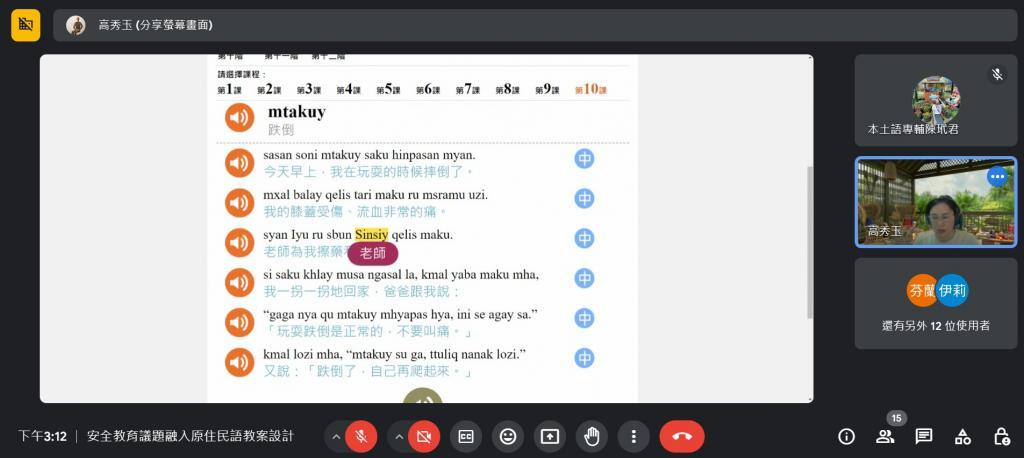Turn on closed captions
The height and width of the screenshot is (458, 1024).
466,436
